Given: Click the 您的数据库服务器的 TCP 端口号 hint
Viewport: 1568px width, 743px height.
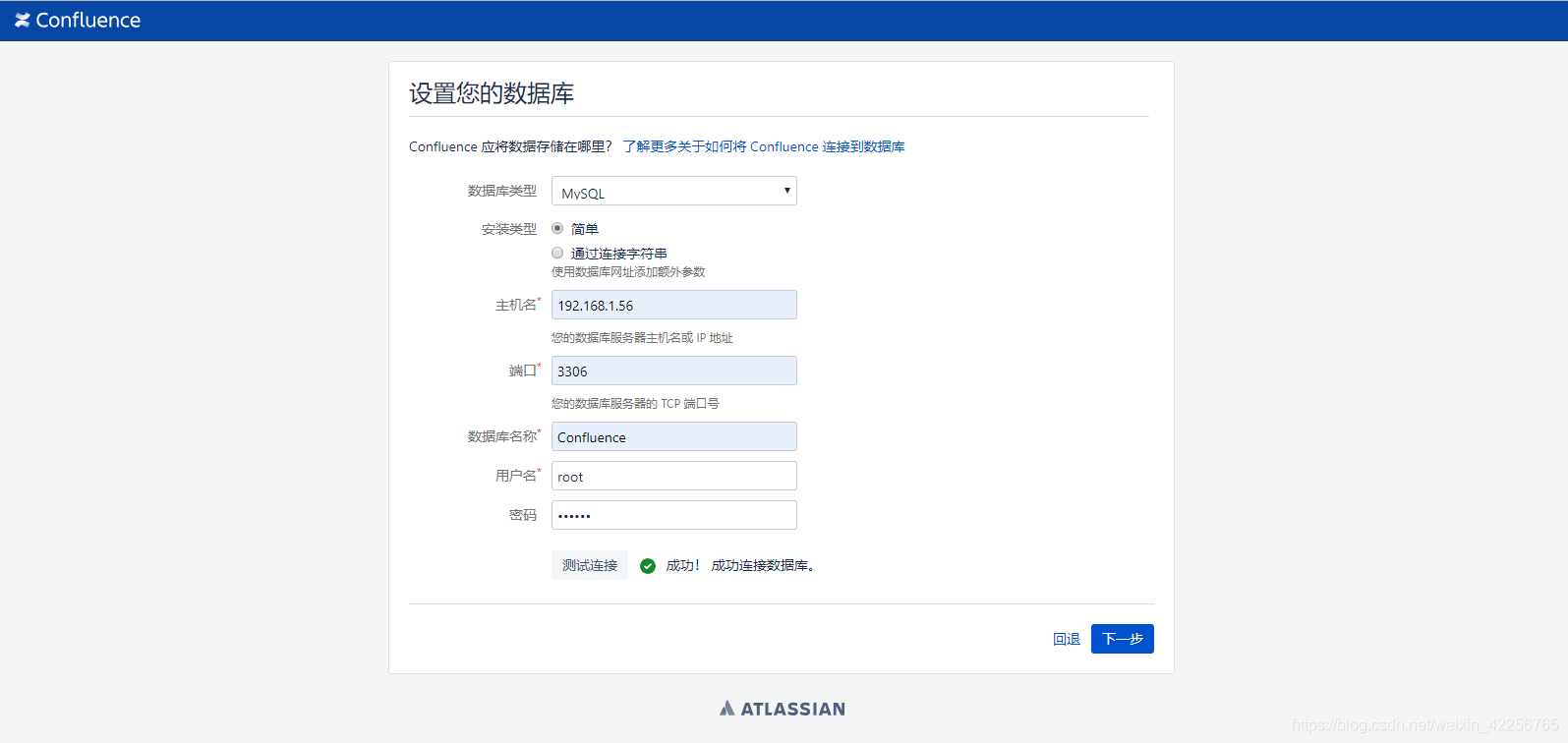Looking at the screenshot, I should [635, 404].
